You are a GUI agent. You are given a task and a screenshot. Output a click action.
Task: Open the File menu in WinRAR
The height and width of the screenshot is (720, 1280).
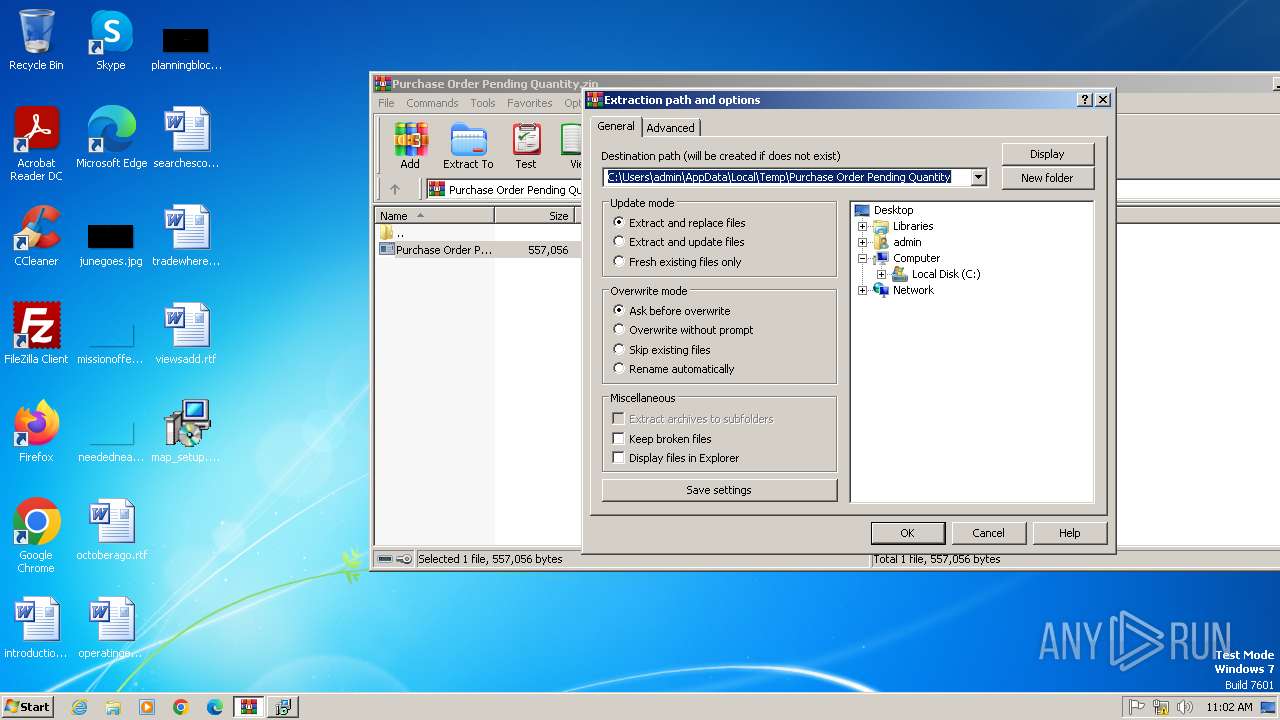click(386, 103)
